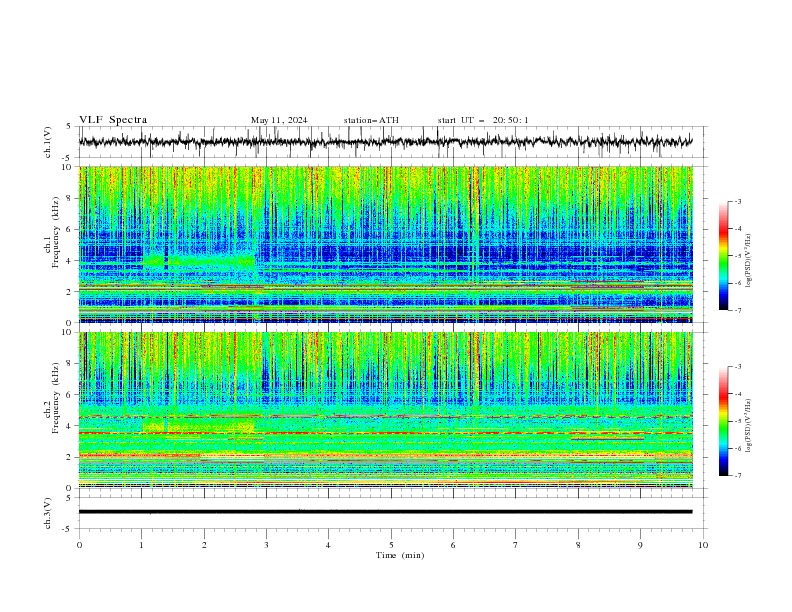The image size is (792, 612).
Task: Click time axis tick label '1'
Action: click(x=141, y=545)
